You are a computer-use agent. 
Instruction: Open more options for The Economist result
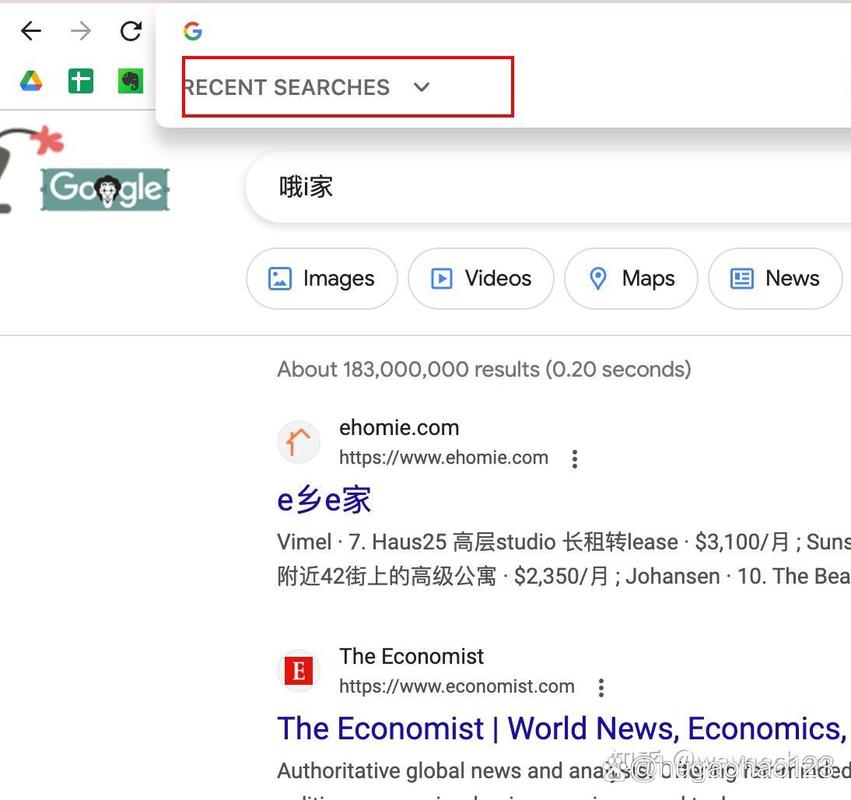[x=601, y=687]
